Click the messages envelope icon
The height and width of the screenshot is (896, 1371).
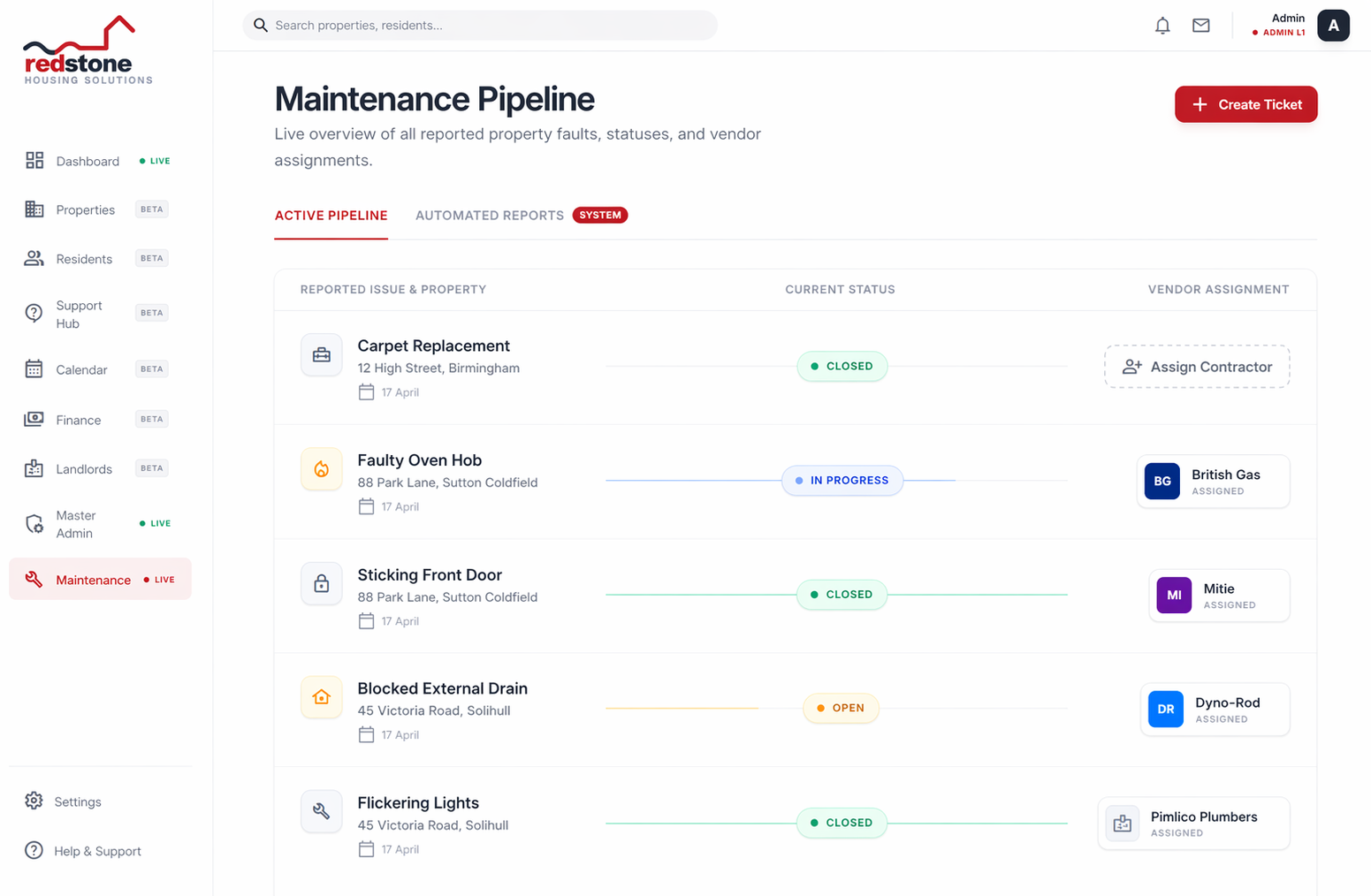(x=1200, y=25)
